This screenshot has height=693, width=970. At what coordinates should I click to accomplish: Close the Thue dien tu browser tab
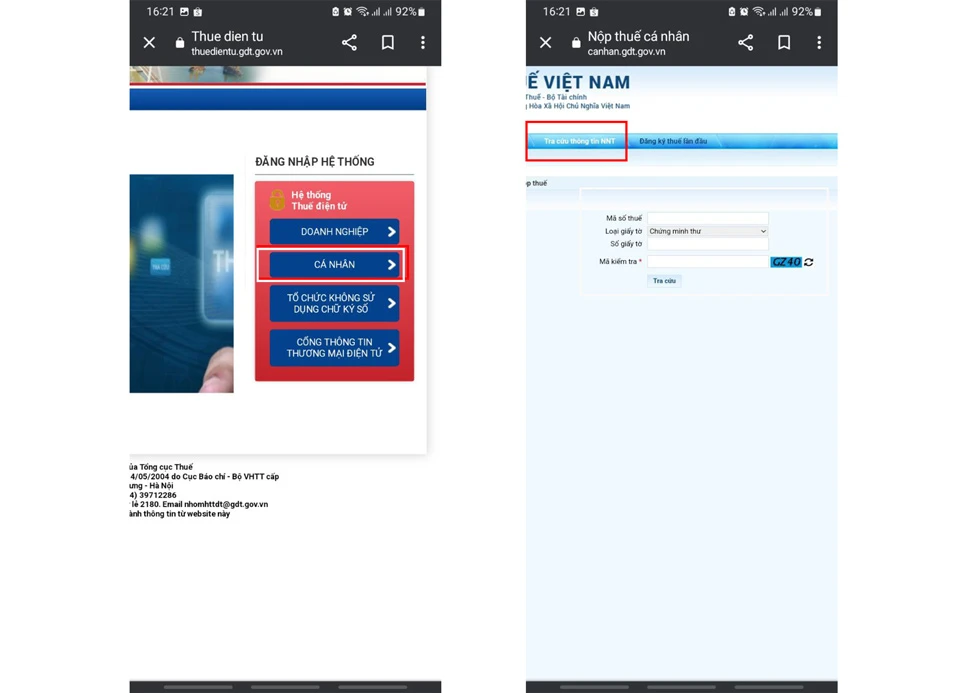[x=149, y=43]
